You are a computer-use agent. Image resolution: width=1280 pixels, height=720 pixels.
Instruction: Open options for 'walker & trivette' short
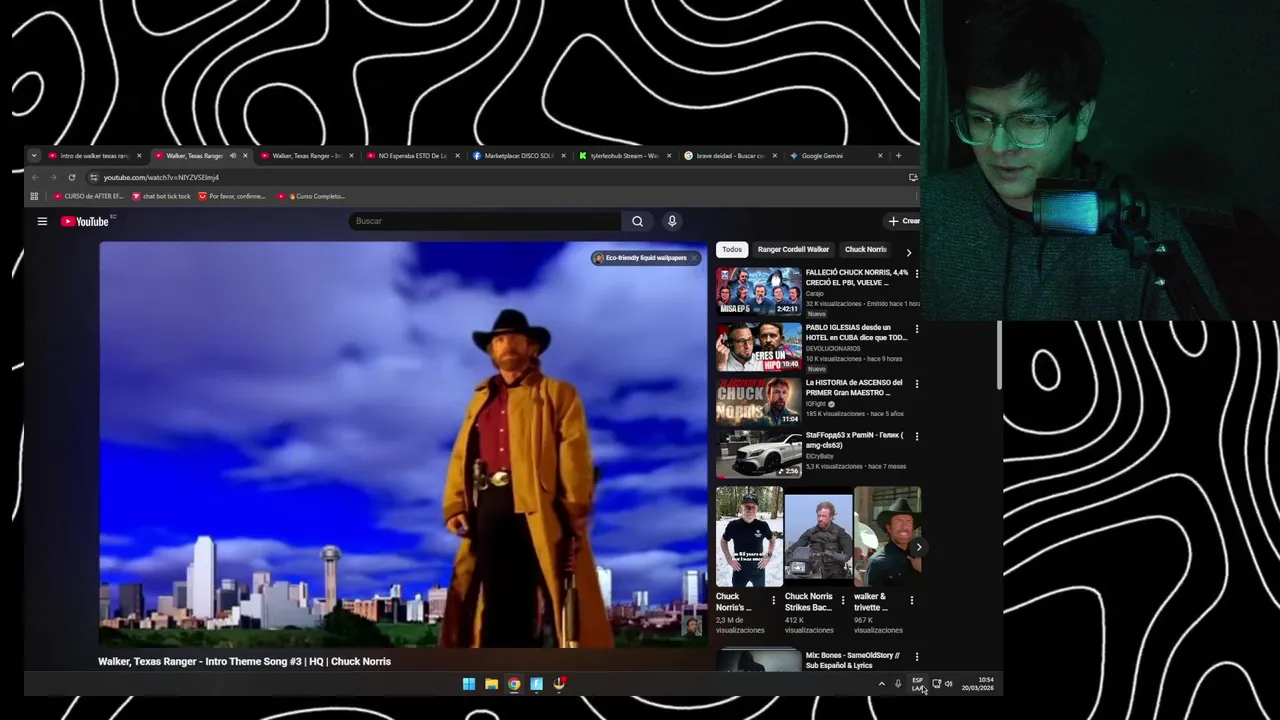tap(911, 601)
